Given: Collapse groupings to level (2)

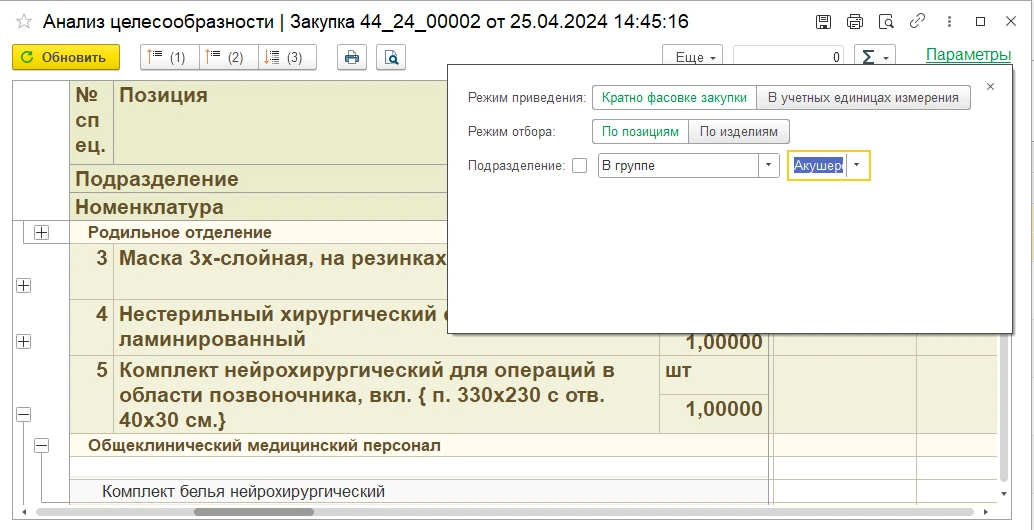Looking at the screenshot, I should pyautogui.click(x=228, y=57).
